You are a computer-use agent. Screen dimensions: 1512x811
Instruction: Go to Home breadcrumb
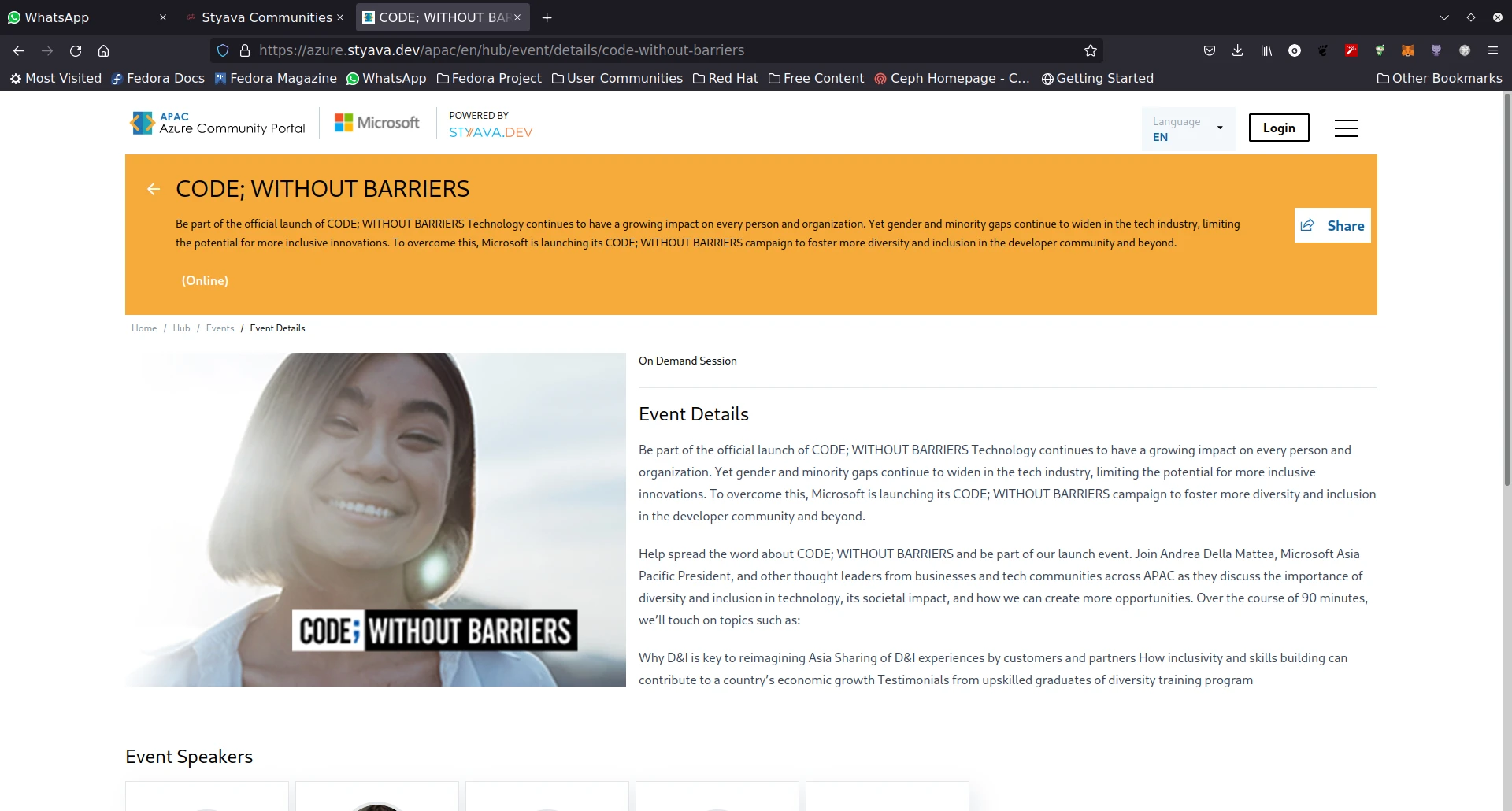[x=144, y=328]
